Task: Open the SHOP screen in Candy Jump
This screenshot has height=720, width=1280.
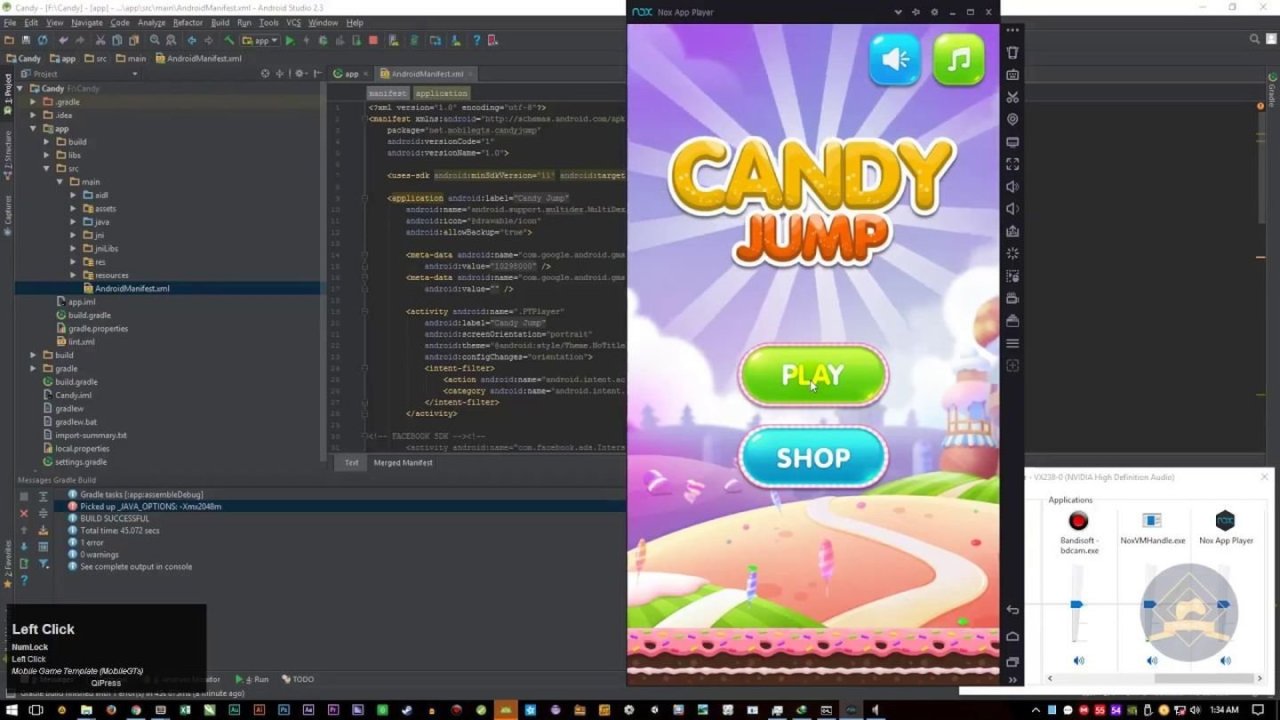Action: click(x=812, y=458)
